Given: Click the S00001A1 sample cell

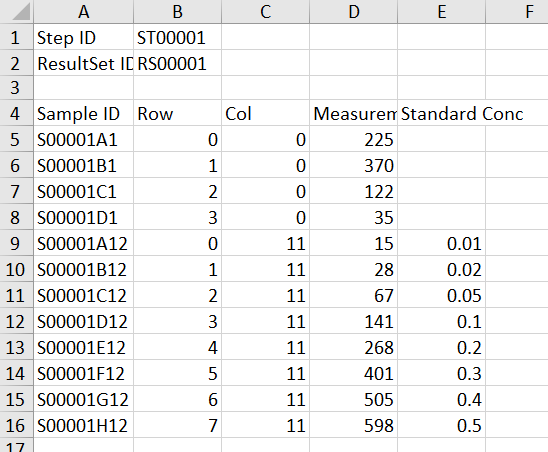Looking at the screenshot, I should point(84,139).
